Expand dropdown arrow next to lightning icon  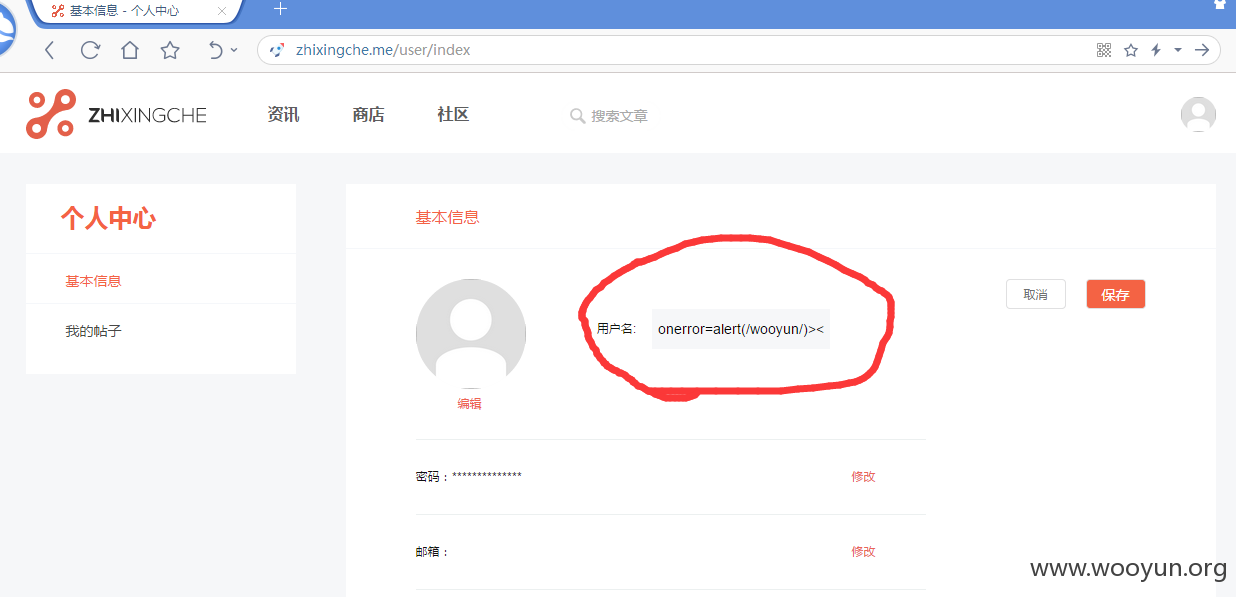(x=1178, y=50)
